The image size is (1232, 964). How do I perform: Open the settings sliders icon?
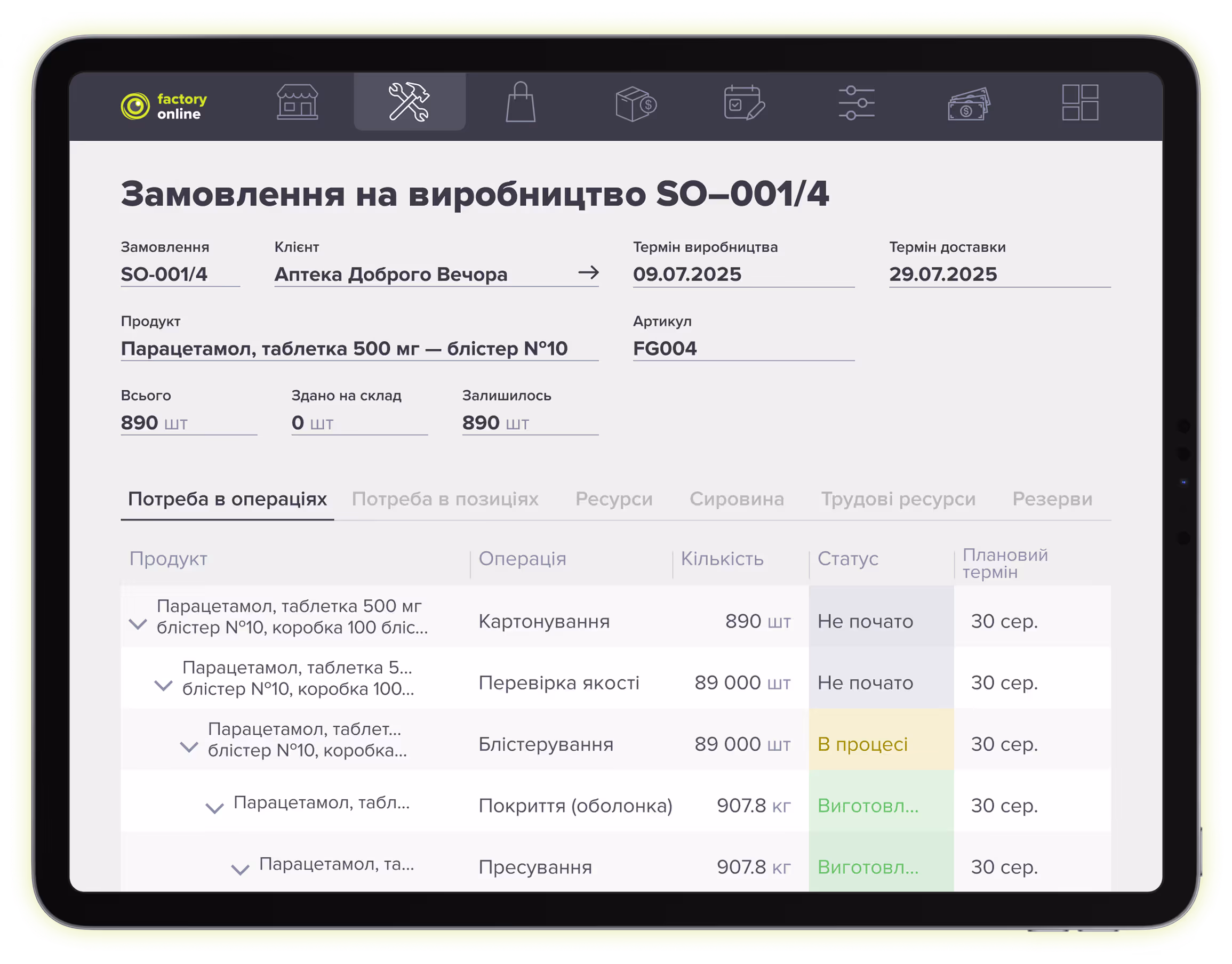point(856,103)
